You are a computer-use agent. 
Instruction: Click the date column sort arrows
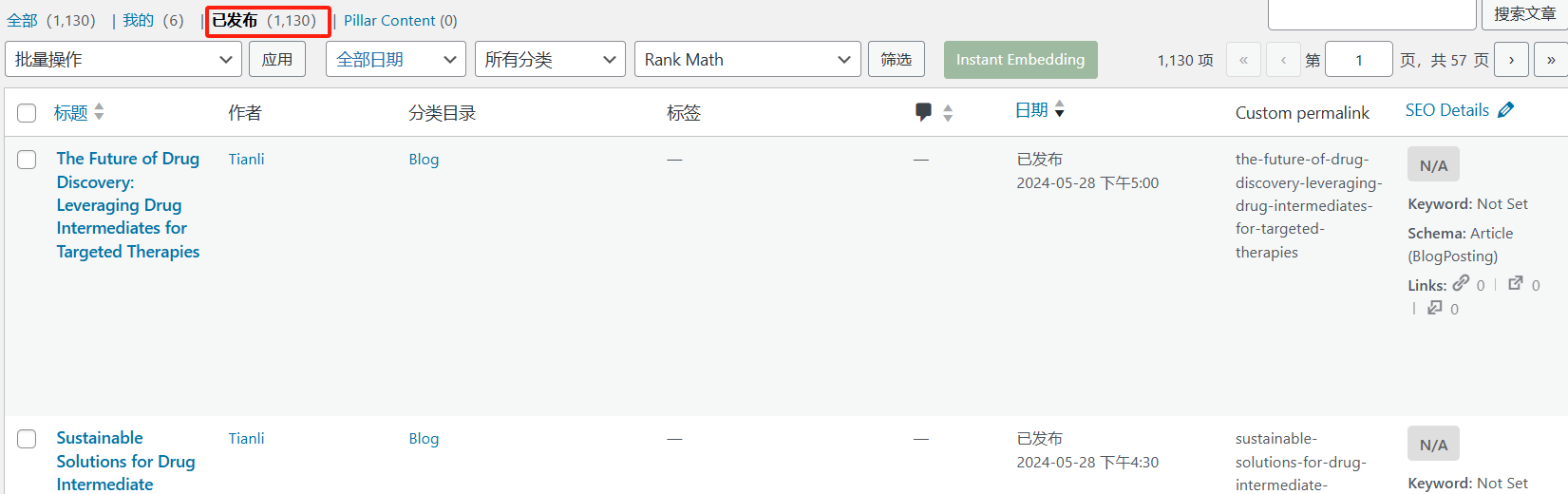pyautogui.click(x=1060, y=109)
